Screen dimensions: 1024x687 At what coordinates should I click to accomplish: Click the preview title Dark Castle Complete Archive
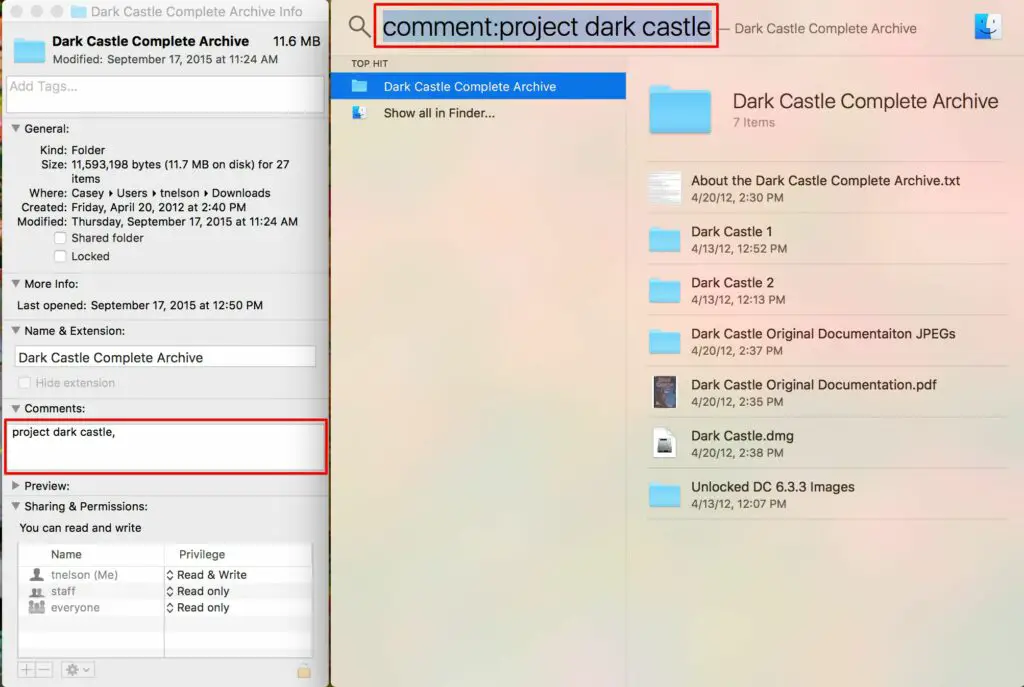pos(865,101)
